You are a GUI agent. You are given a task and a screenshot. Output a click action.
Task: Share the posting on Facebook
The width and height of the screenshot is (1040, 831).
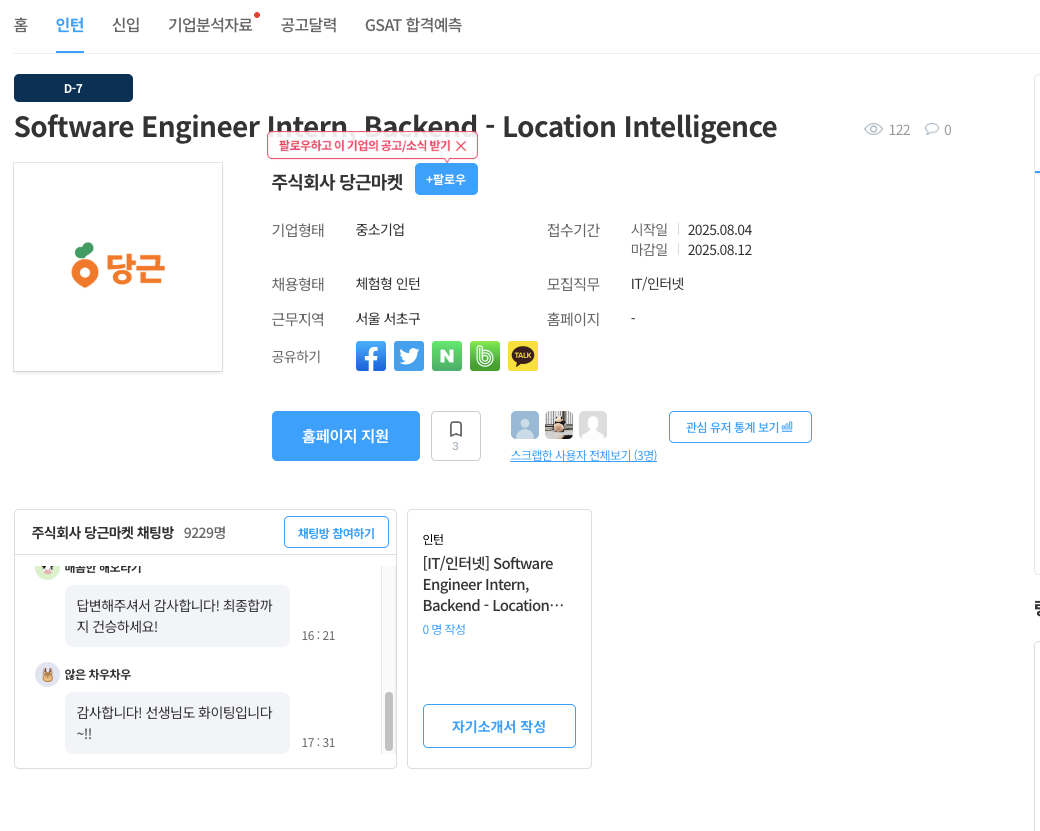click(x=371, y=356)
